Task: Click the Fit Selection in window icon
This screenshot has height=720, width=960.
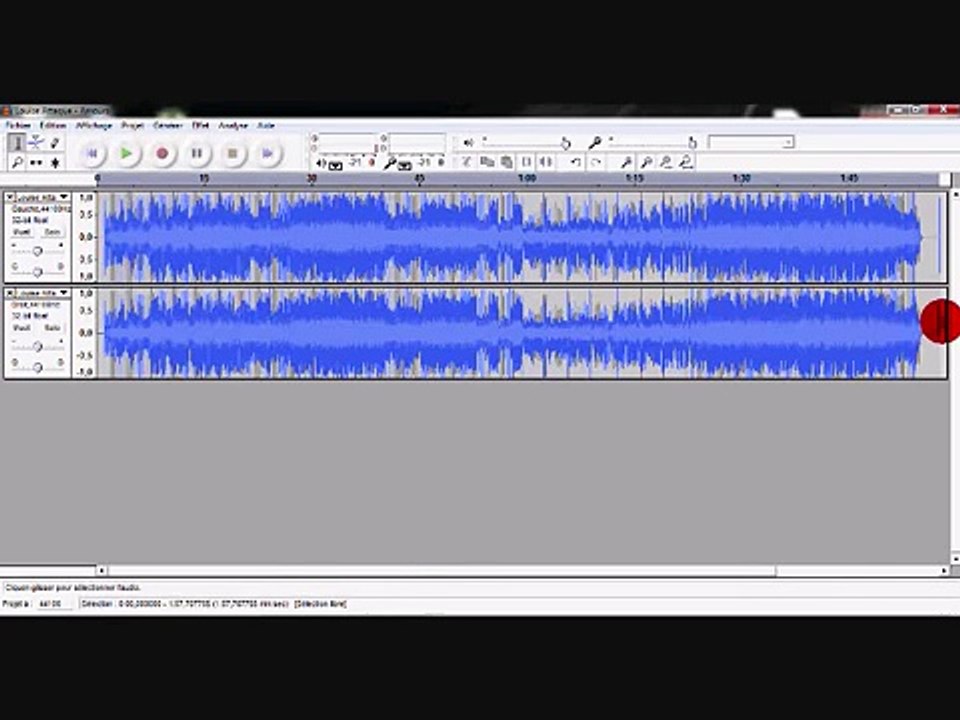Action: (x=666, y=162)
